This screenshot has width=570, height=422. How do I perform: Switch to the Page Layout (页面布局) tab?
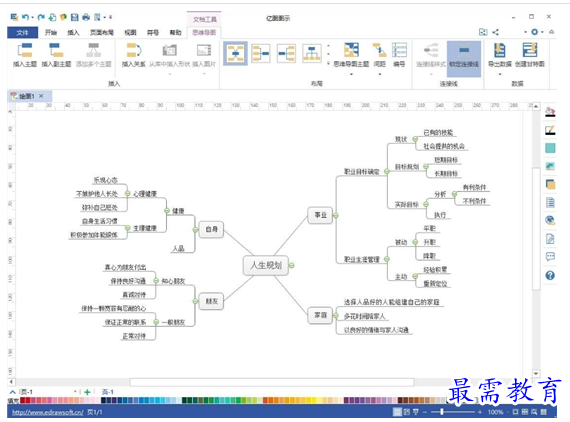(102, 32)
